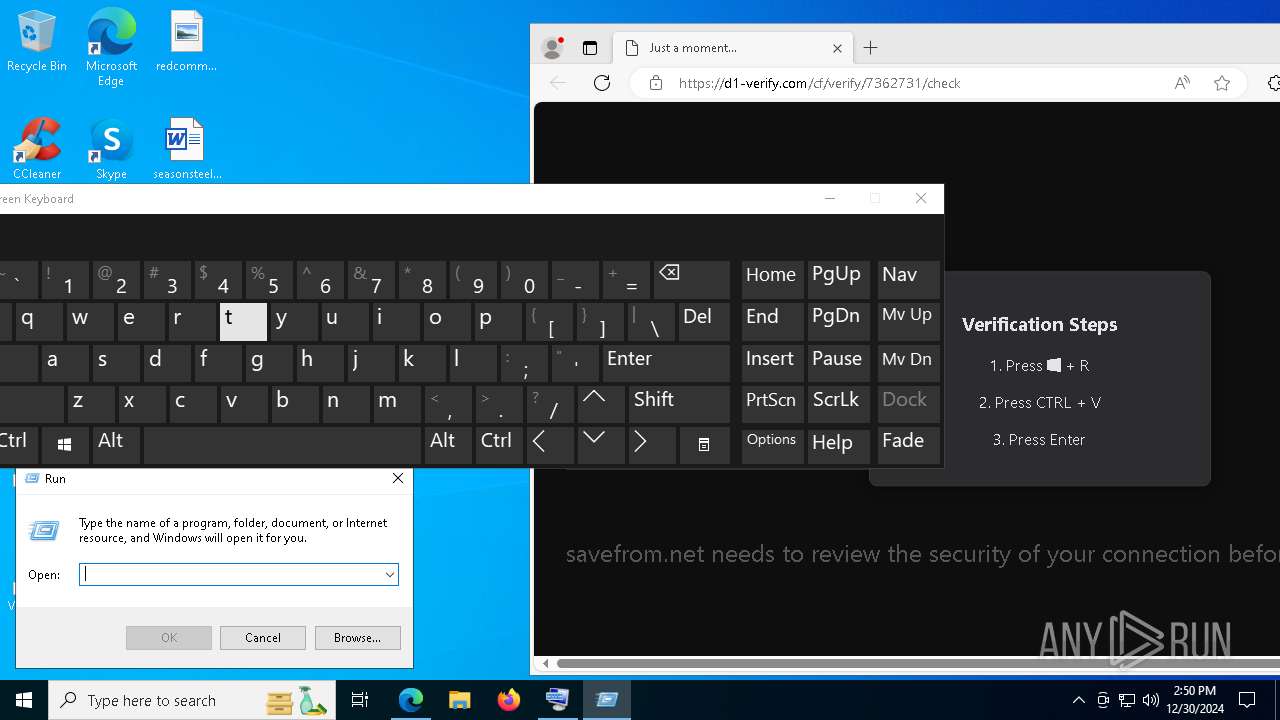This screenshot has width=1280, height=720.
Task: Click the Nav key on keyboard
Action: tap(908, 280)
